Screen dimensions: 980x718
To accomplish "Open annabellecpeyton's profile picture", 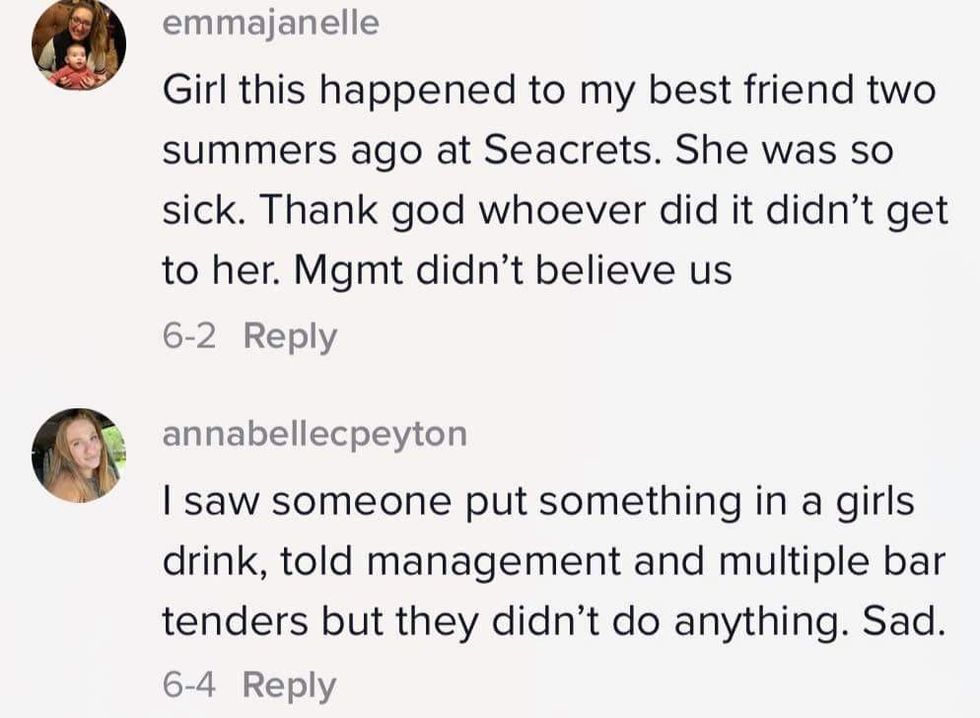I will click(78, 455).
